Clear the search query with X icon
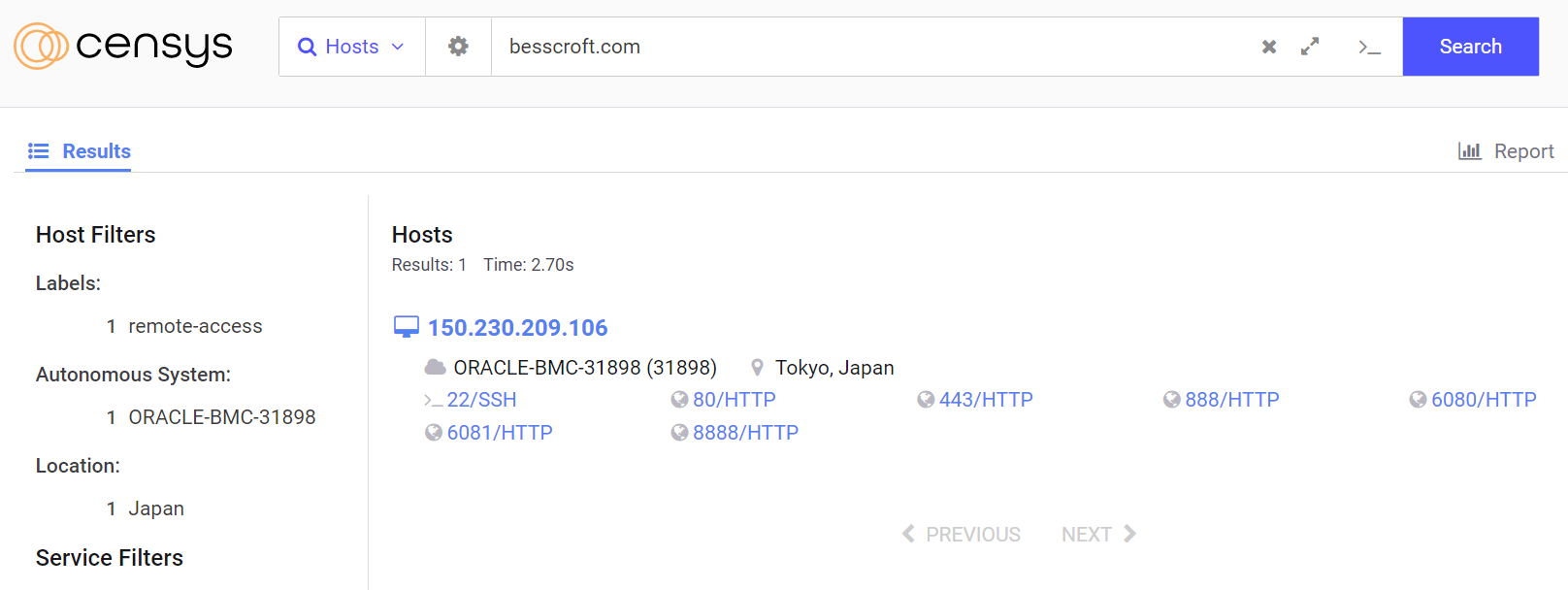 (1268, 47)
